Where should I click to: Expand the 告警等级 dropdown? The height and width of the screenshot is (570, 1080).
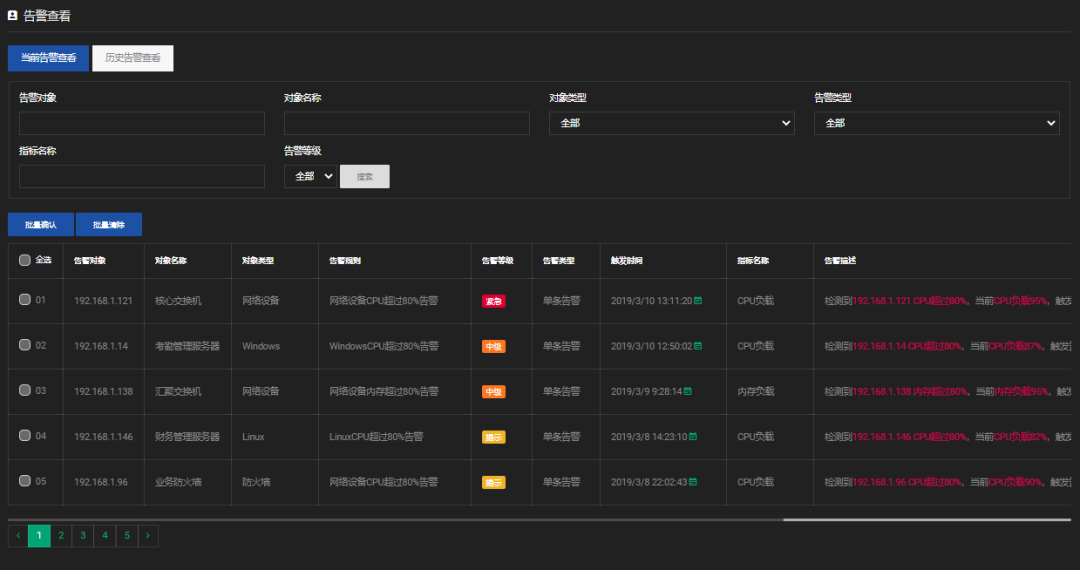coord(310,176)
